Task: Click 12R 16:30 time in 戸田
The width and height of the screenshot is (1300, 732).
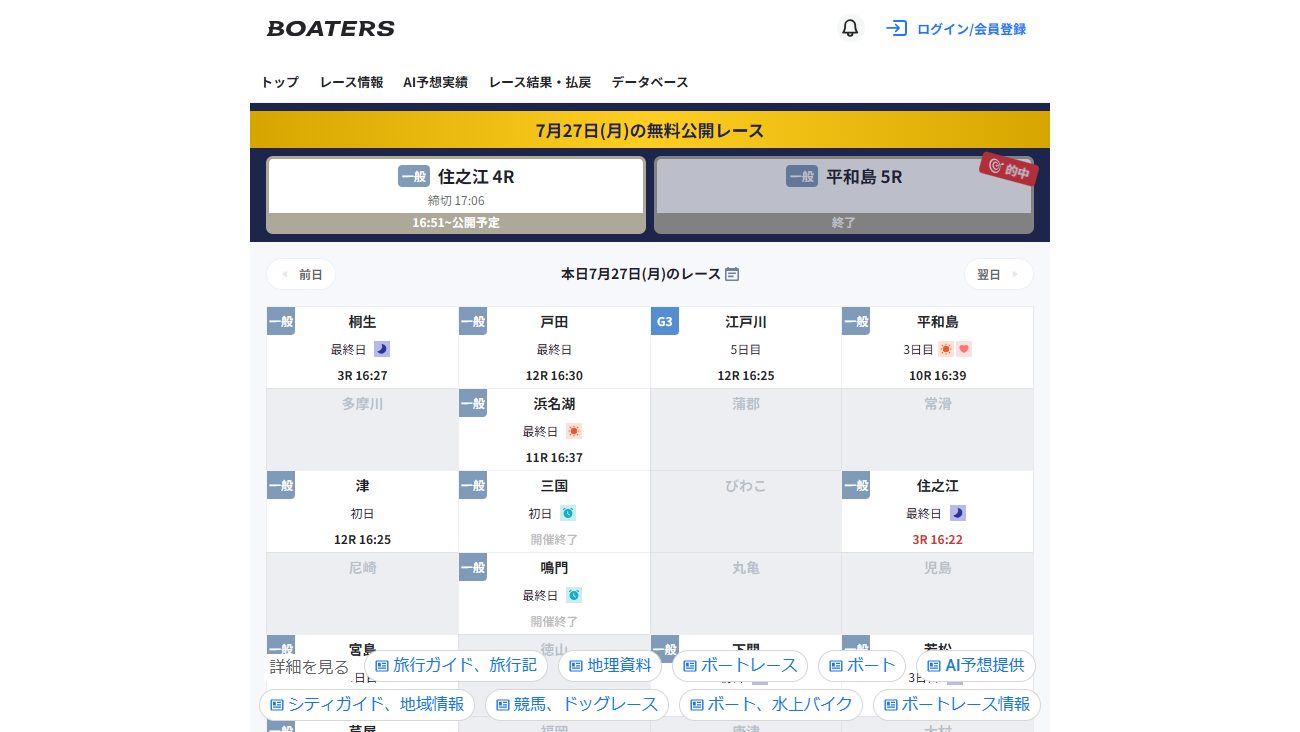Action: click(x=554, y=376)
